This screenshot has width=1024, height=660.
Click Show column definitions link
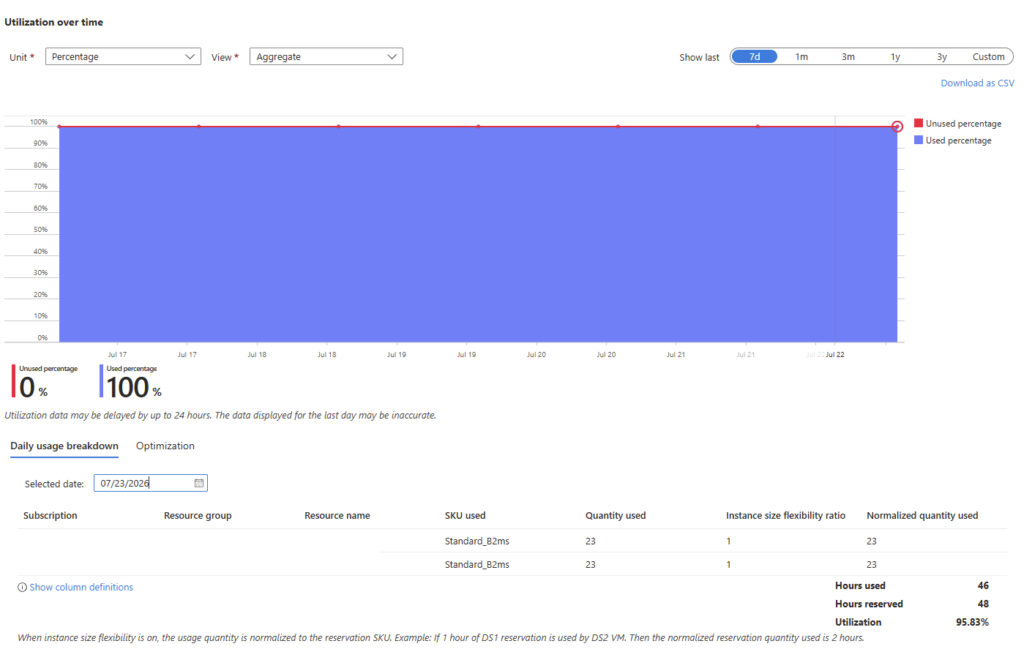[x=81, y=588]
